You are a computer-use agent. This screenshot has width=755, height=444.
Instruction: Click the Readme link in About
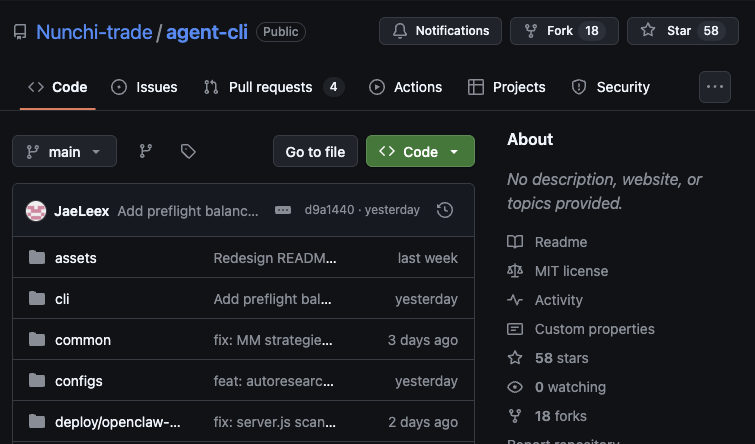point(561,242)
